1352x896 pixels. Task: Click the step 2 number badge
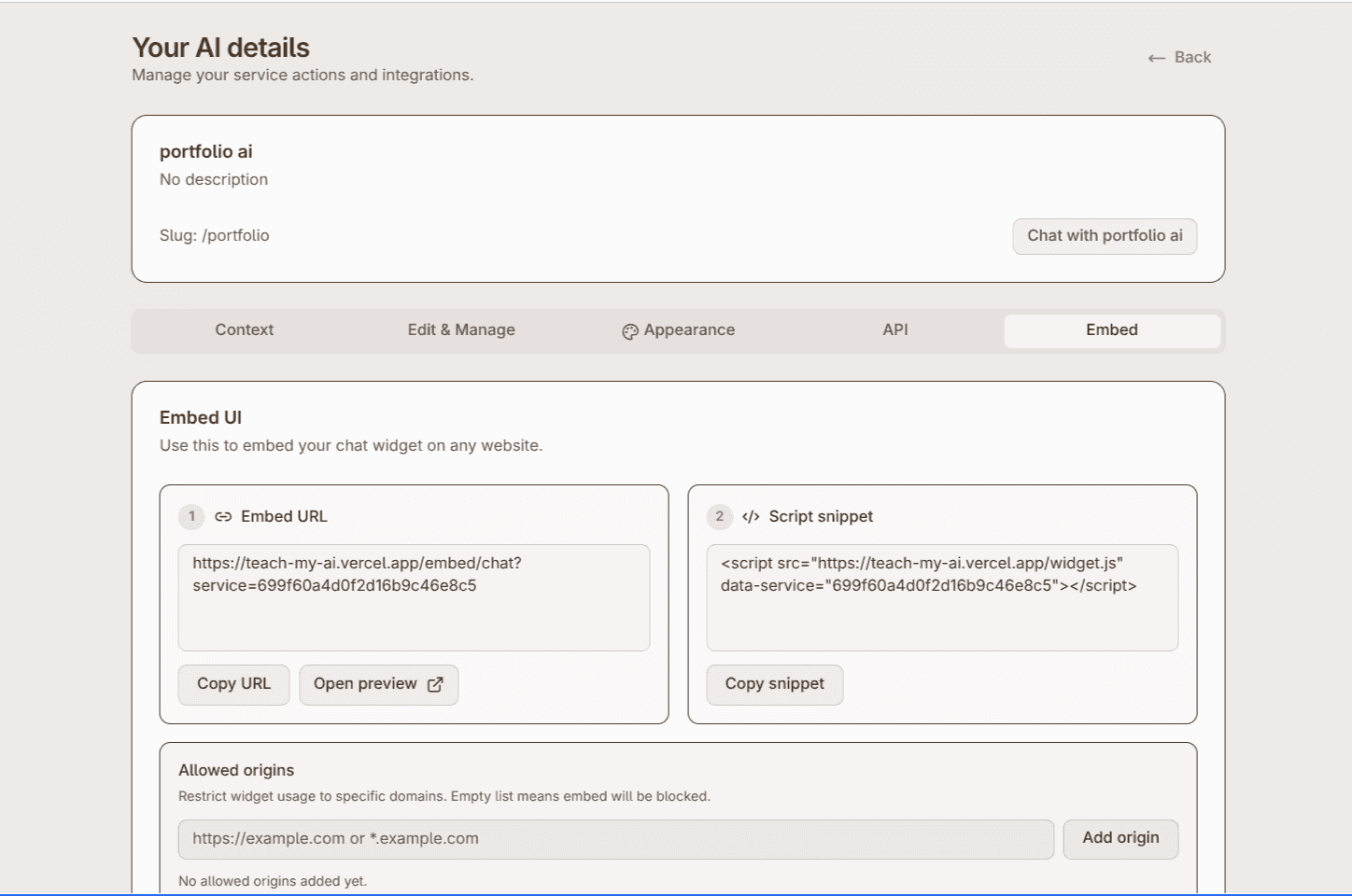(x=719, y=516)
